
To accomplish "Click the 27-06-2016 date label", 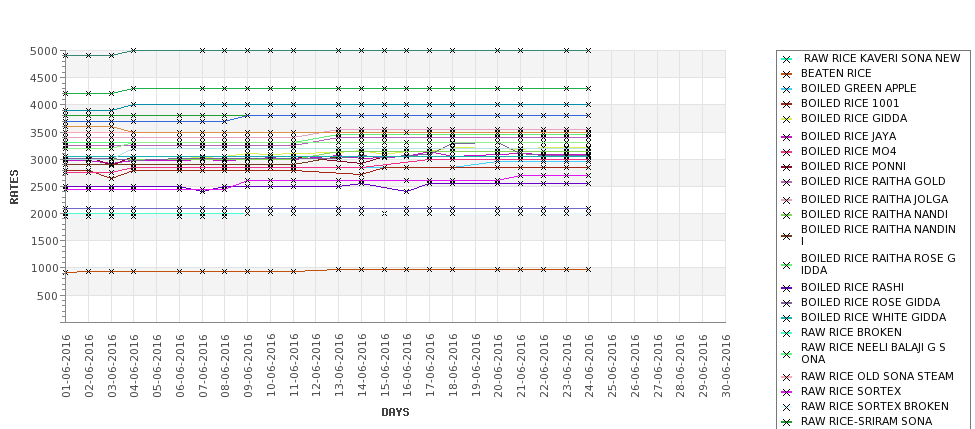I will tap(657, 366).
